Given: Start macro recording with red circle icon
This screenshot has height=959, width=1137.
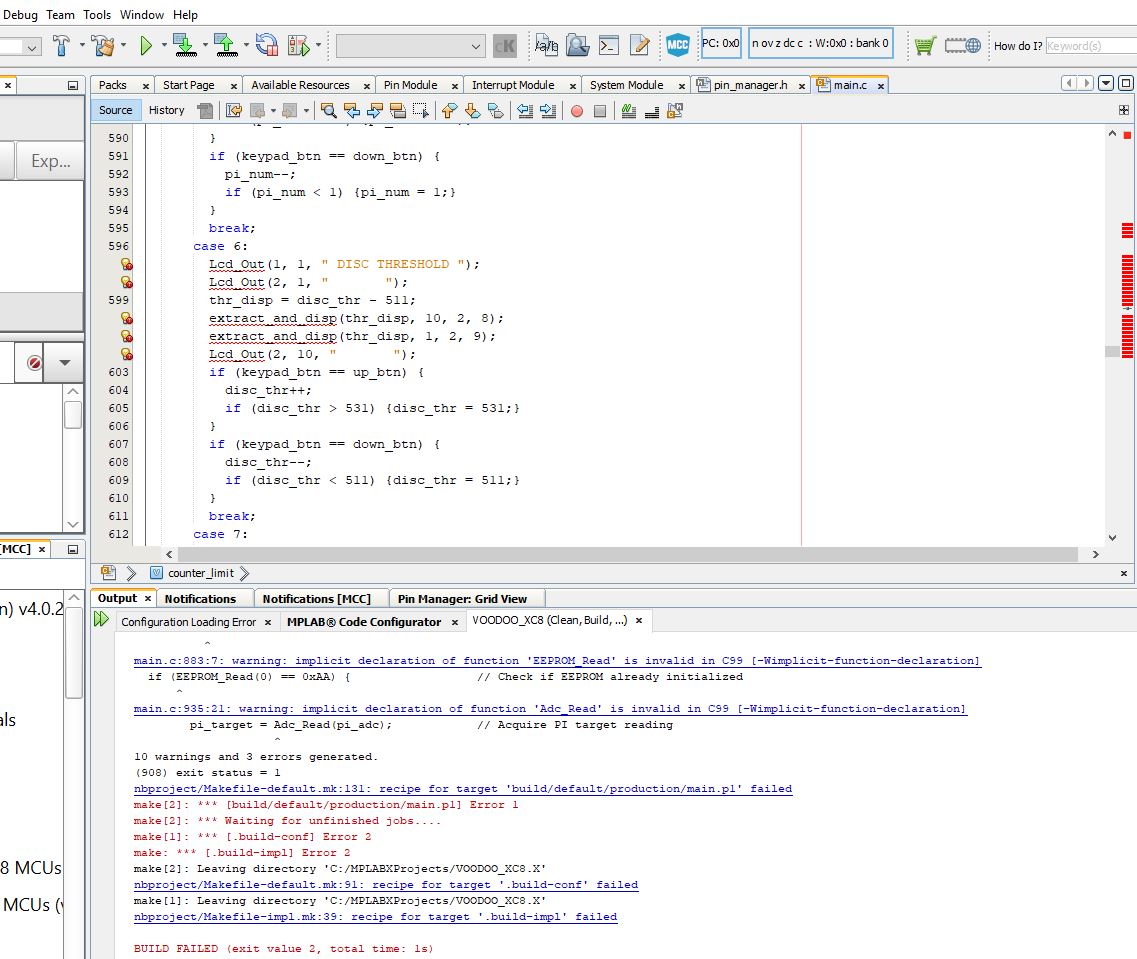Looking at the screenshot, I should tap(577, 111).
